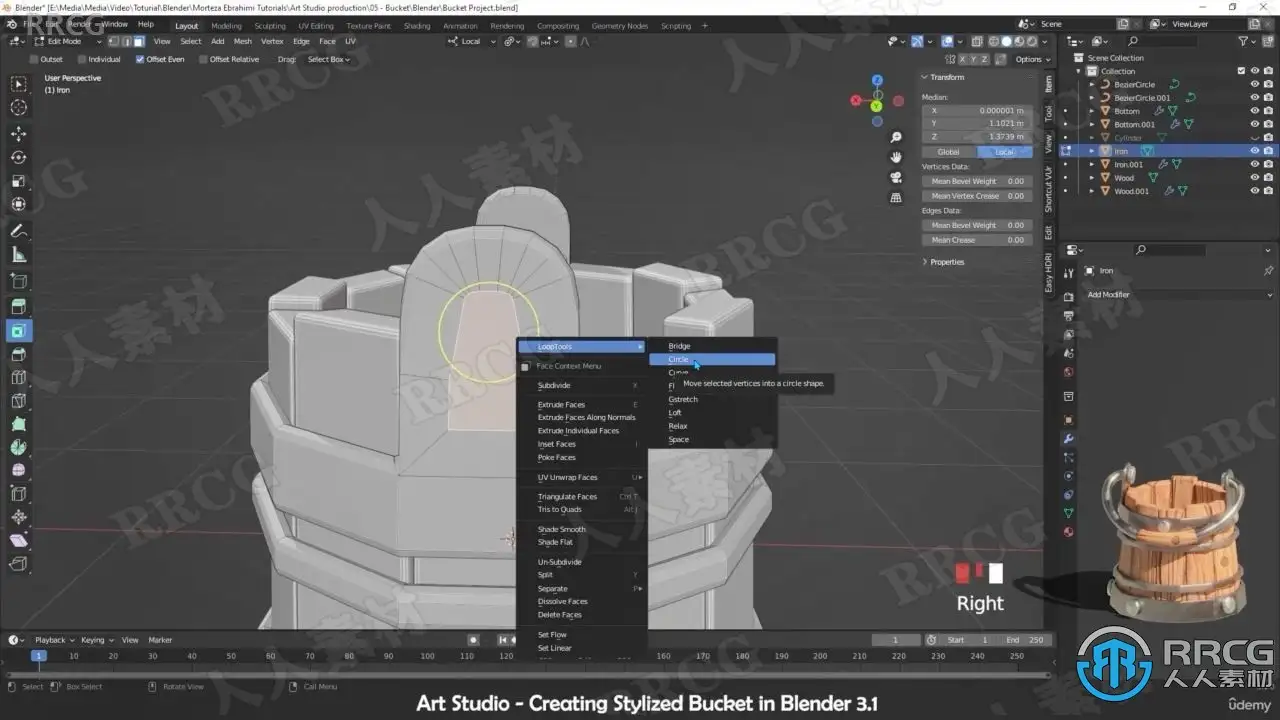Click Relax in LoopTools submenu
This screenshot has height=720, width=1280.
[x=711, y=426]
